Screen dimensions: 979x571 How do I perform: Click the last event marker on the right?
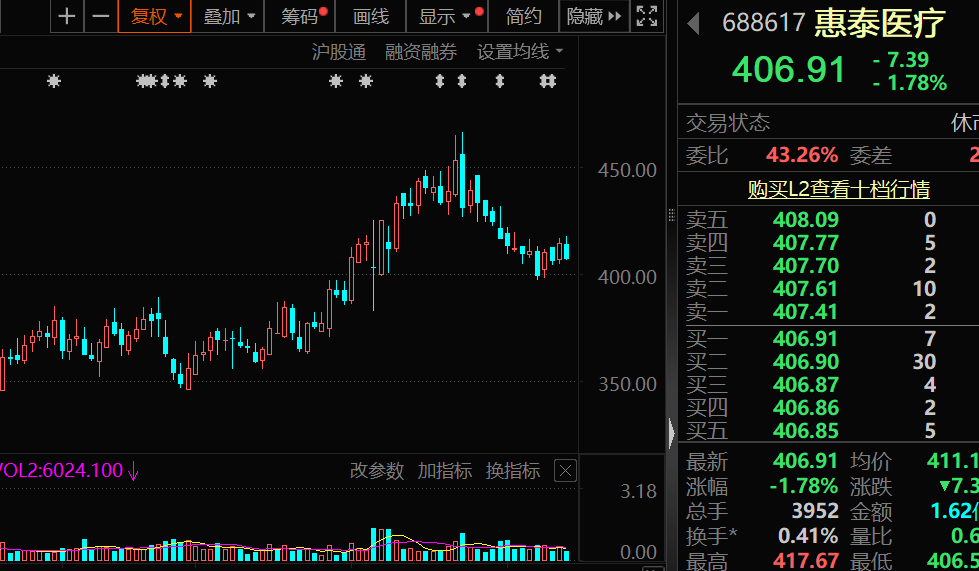(x=547, y=82)
